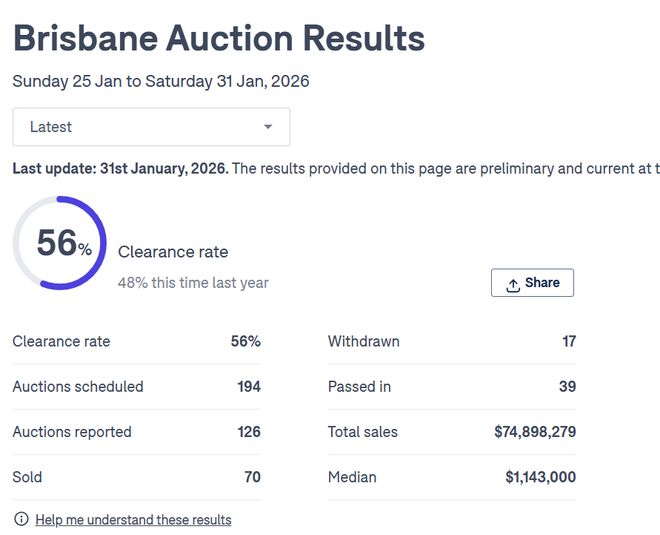
Task: Click the "Brisbane Auction Results" heading
Action: tap(219, 38)
